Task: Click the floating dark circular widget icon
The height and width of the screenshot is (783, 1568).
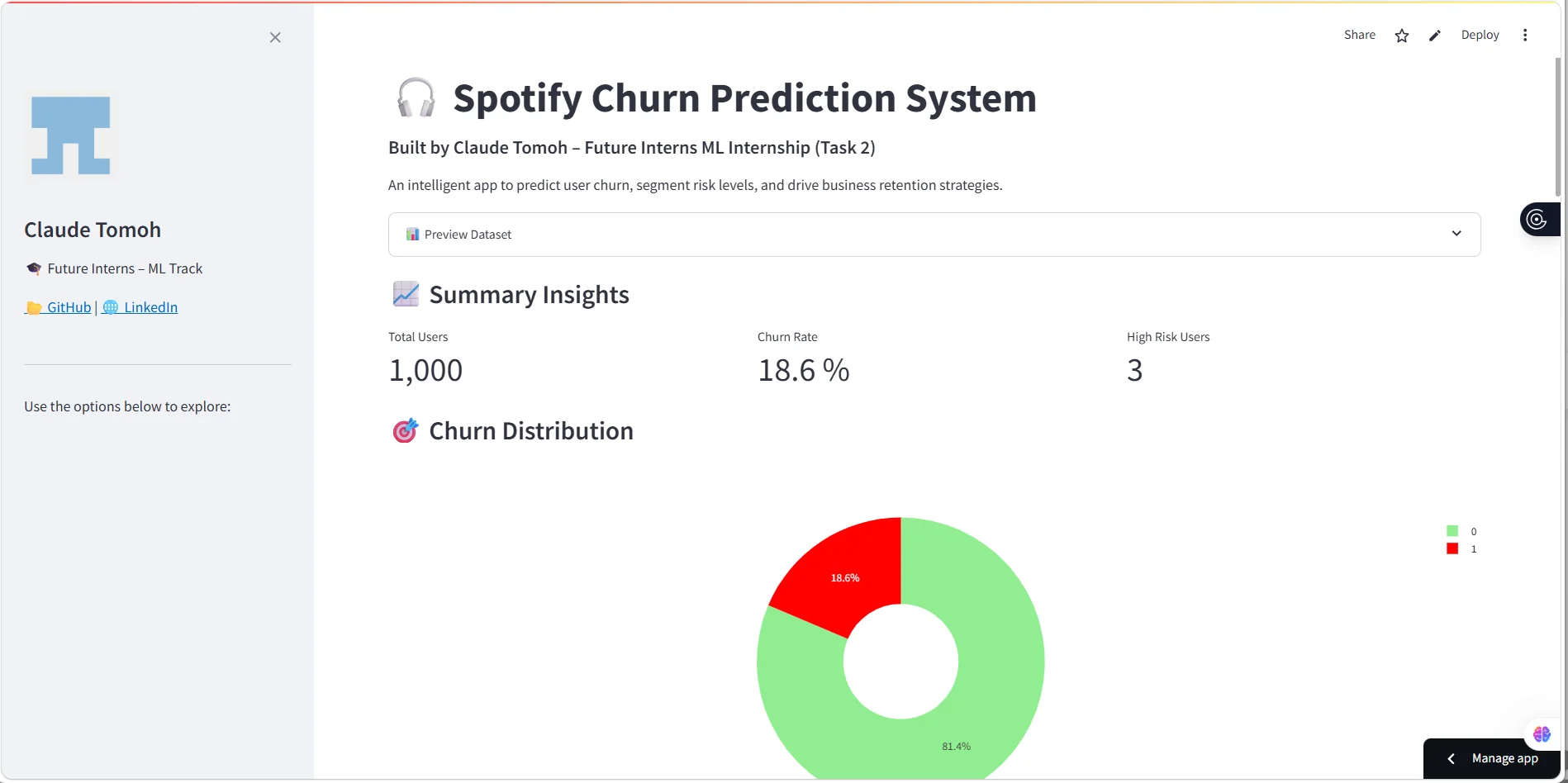Action: (x=1538, y=219)
